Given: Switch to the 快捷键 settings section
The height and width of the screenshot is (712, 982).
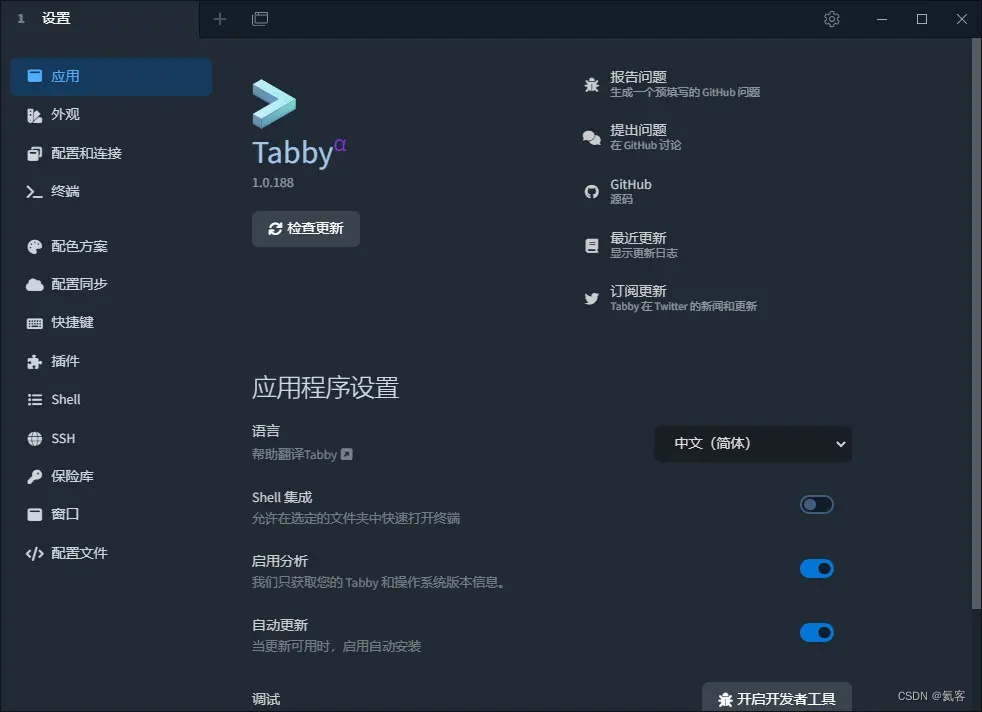Looking at the screenshot, I should click(111, 323).
